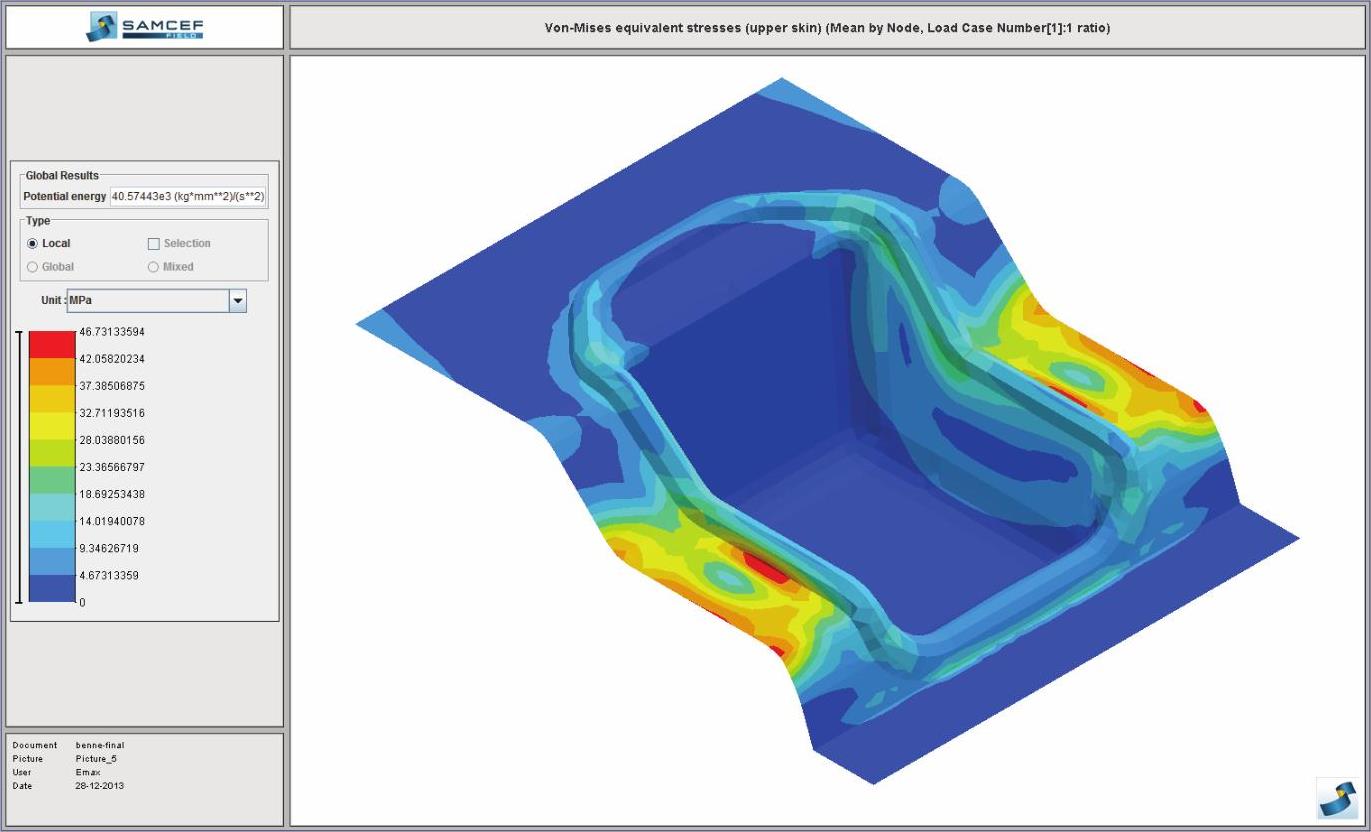The image size is (1371, 832).
Task: Click the legend value 23.36566797
Action: 112,467
